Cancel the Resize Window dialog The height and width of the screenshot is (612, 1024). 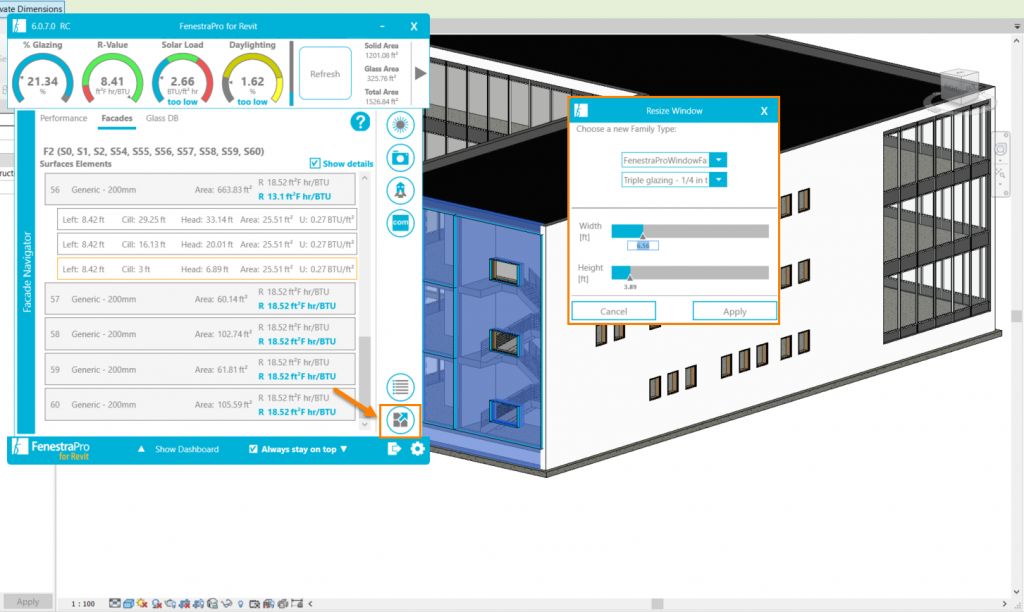click(x=613, y=311)
